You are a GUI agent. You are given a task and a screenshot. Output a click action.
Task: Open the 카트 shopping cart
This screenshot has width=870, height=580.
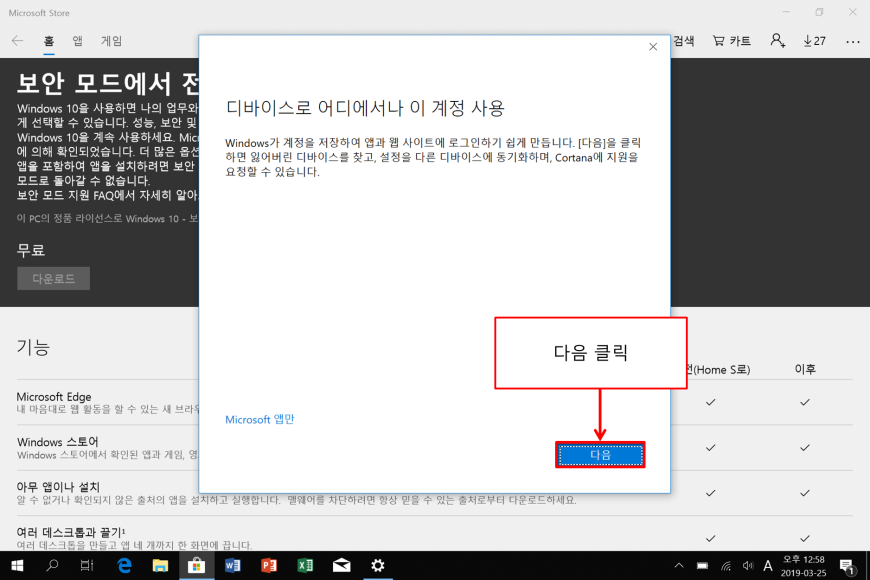click(x=731, y=41)
